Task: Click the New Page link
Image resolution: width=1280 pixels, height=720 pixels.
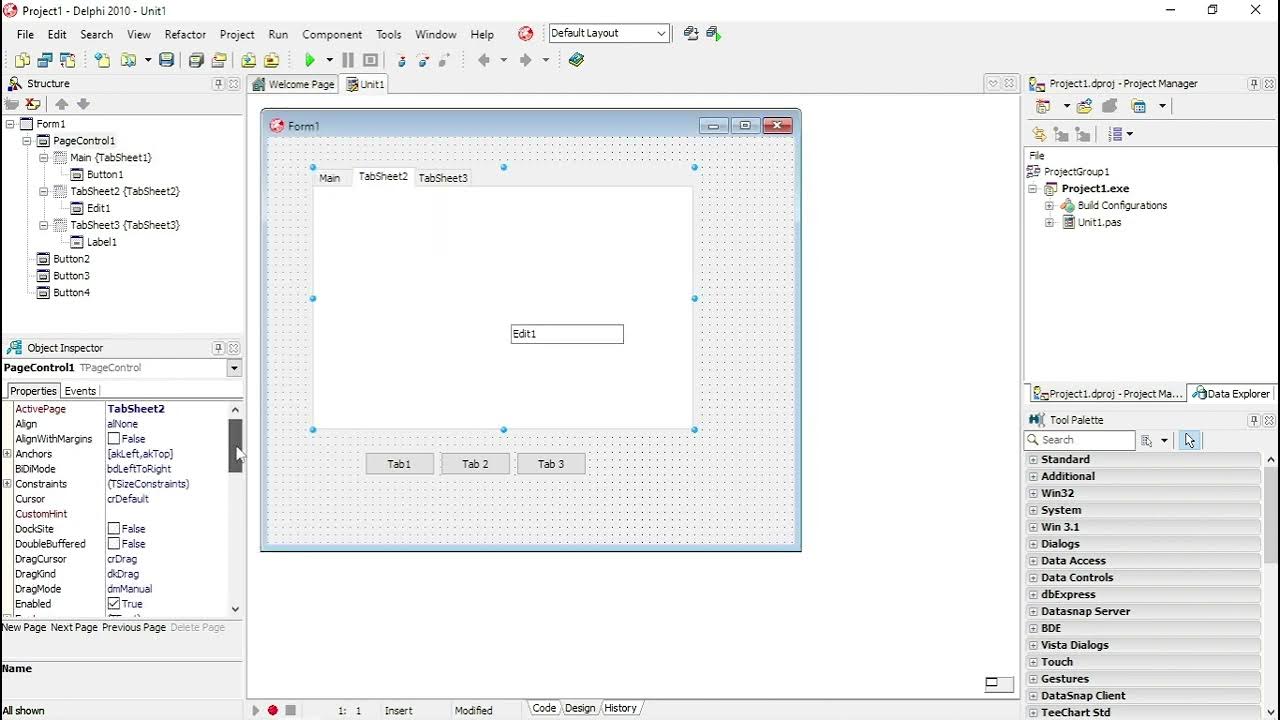Action: (x=24, y=628)
